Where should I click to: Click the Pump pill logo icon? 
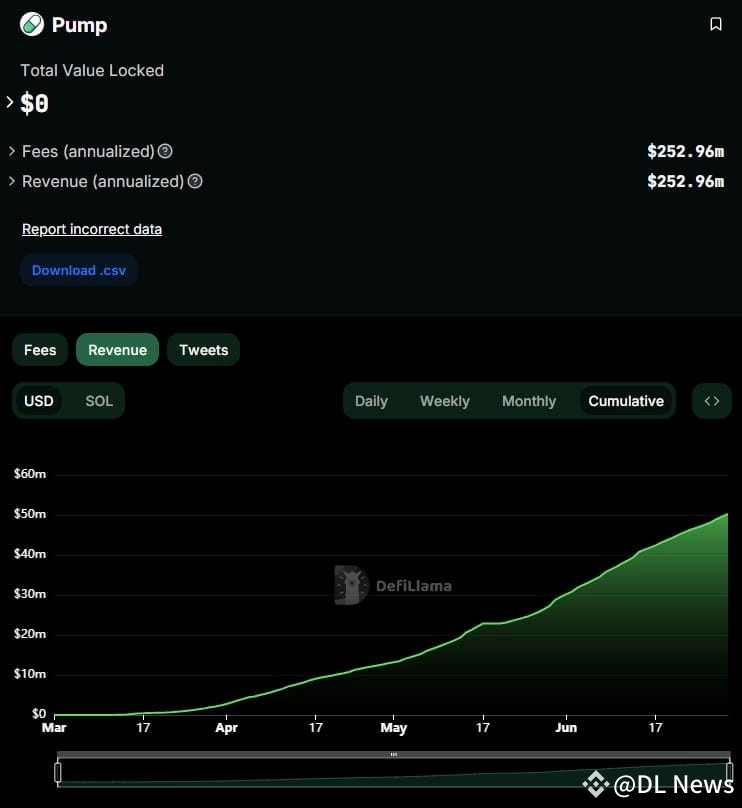point(32,24)
